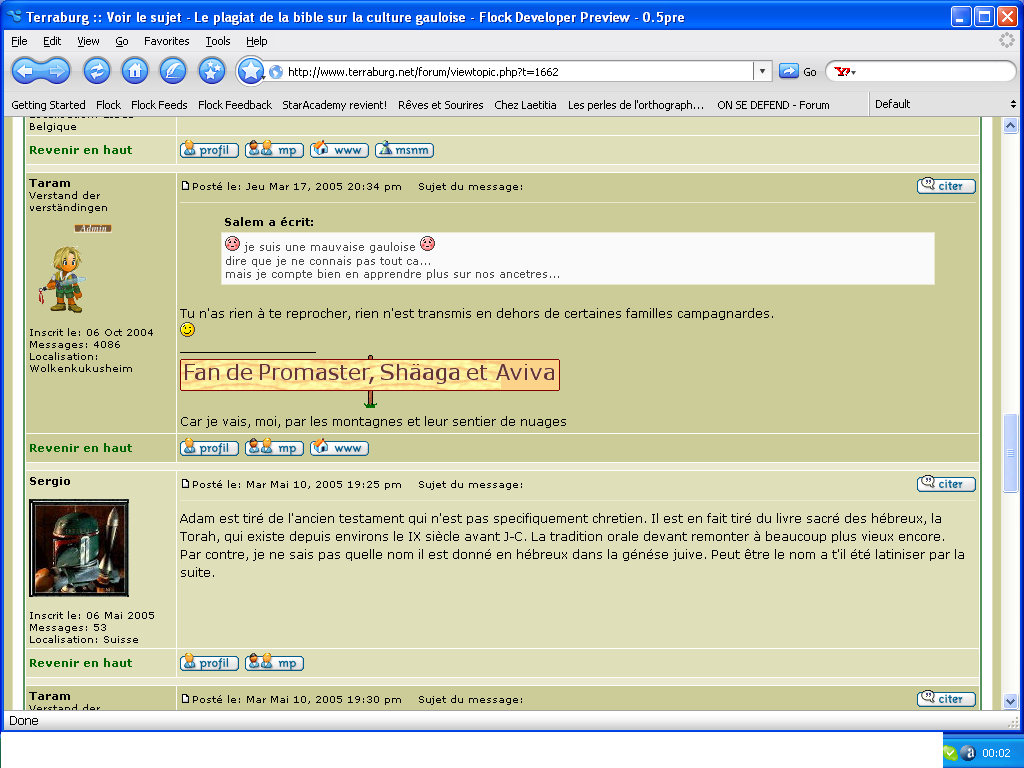Send mp to Taram below signature post
Image resolution: width=1024 pixels, height=768 pixels.
click(x=274, y=448)
